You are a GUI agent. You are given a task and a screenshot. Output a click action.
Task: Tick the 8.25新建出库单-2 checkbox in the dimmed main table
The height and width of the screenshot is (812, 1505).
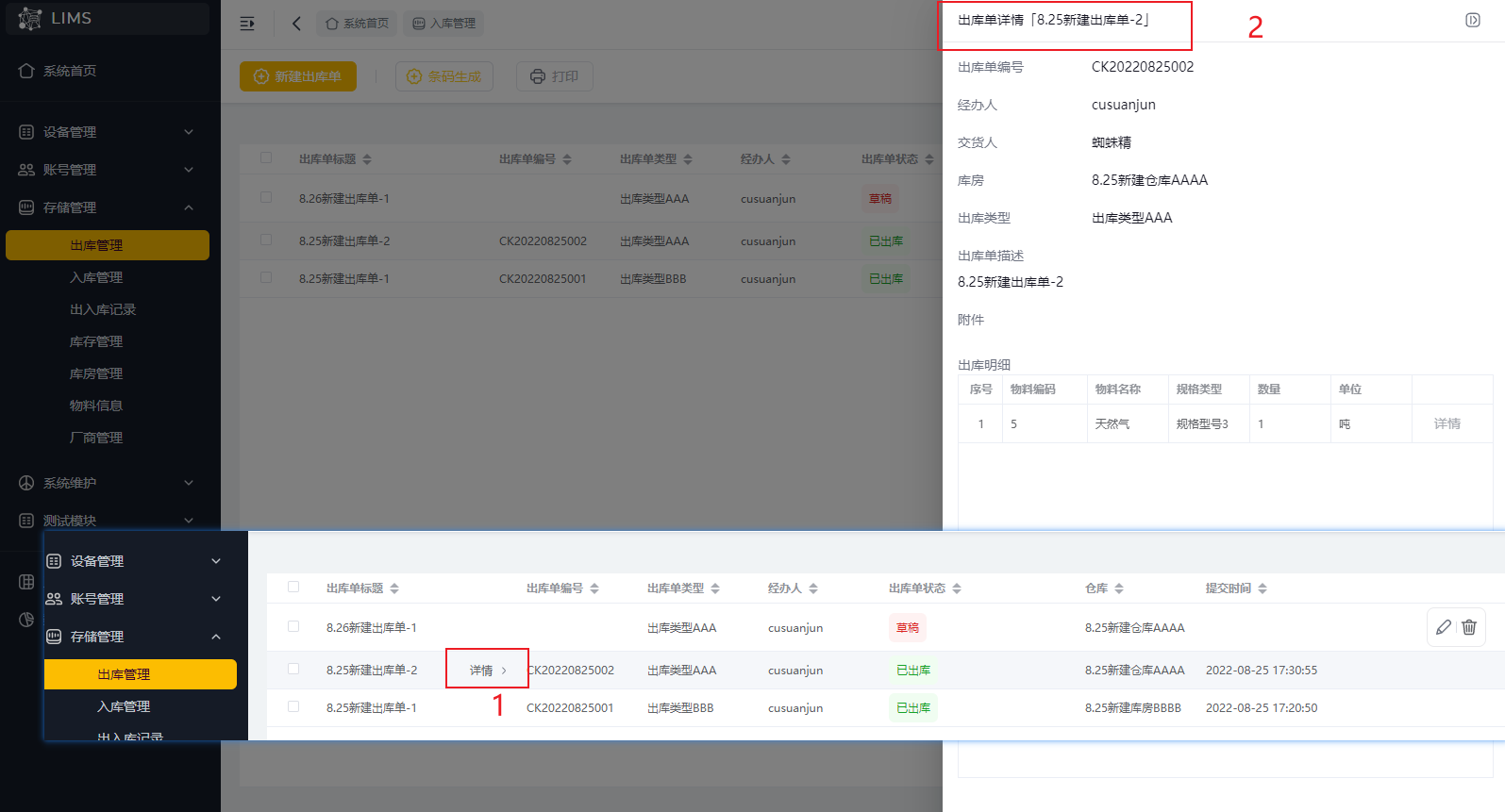[266, 240]
